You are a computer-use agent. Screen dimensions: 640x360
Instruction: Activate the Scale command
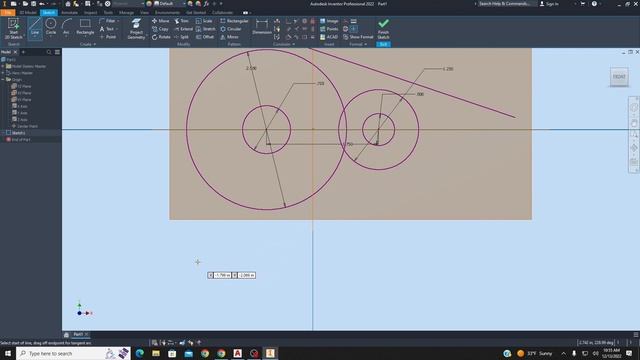click(x=204, y=21)
